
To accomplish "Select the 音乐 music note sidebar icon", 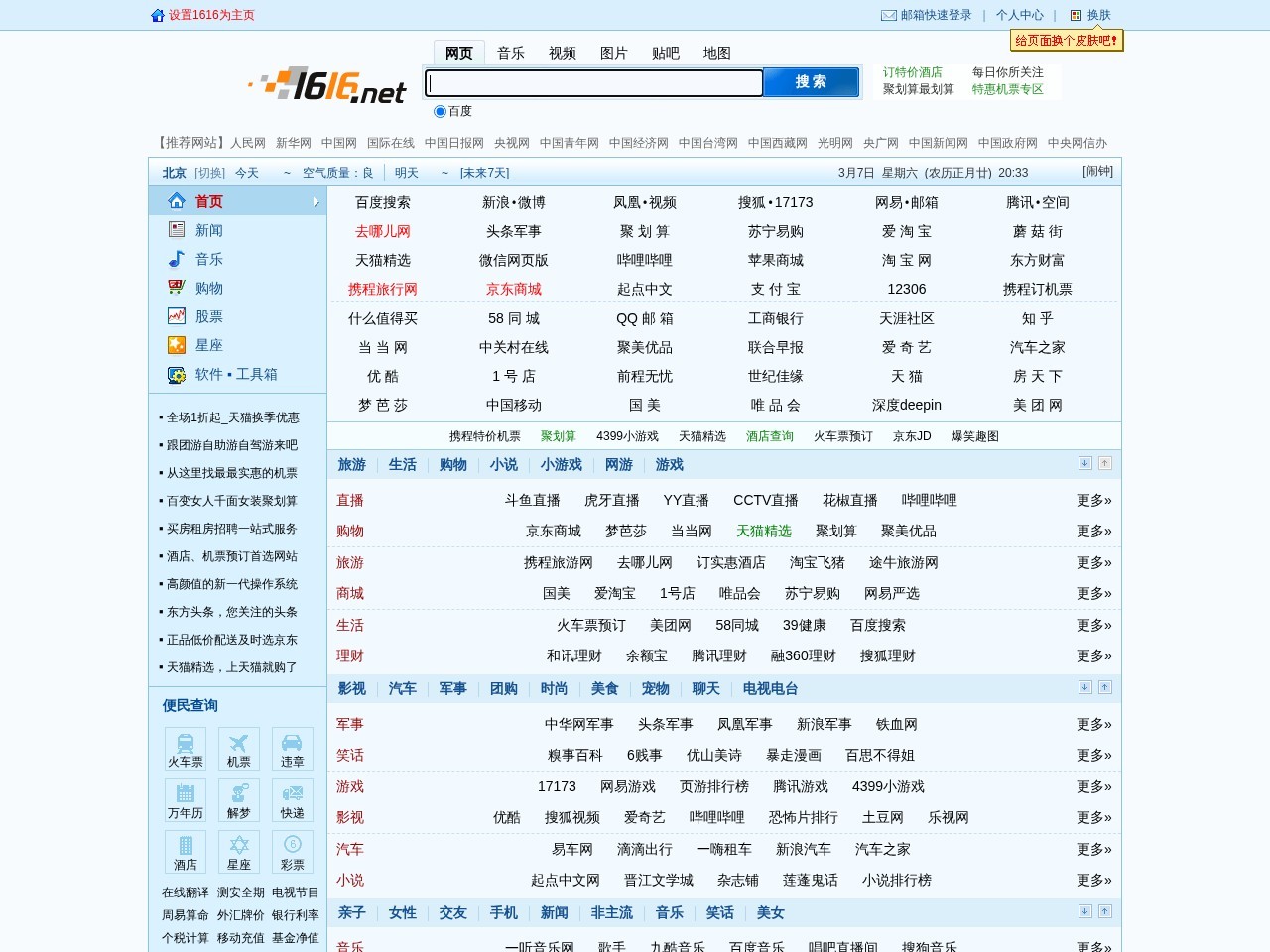I will (176, 259).
